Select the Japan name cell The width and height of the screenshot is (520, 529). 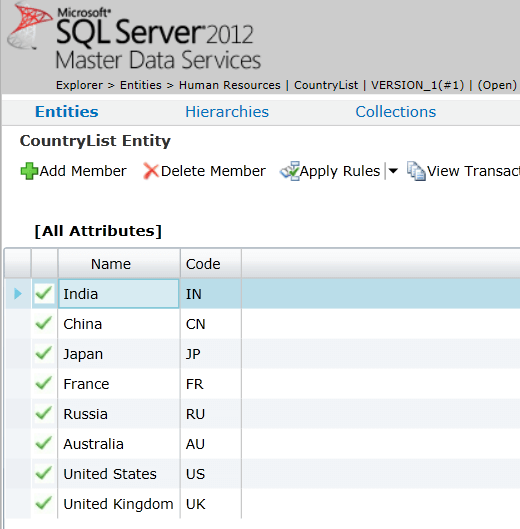(119, 354)
